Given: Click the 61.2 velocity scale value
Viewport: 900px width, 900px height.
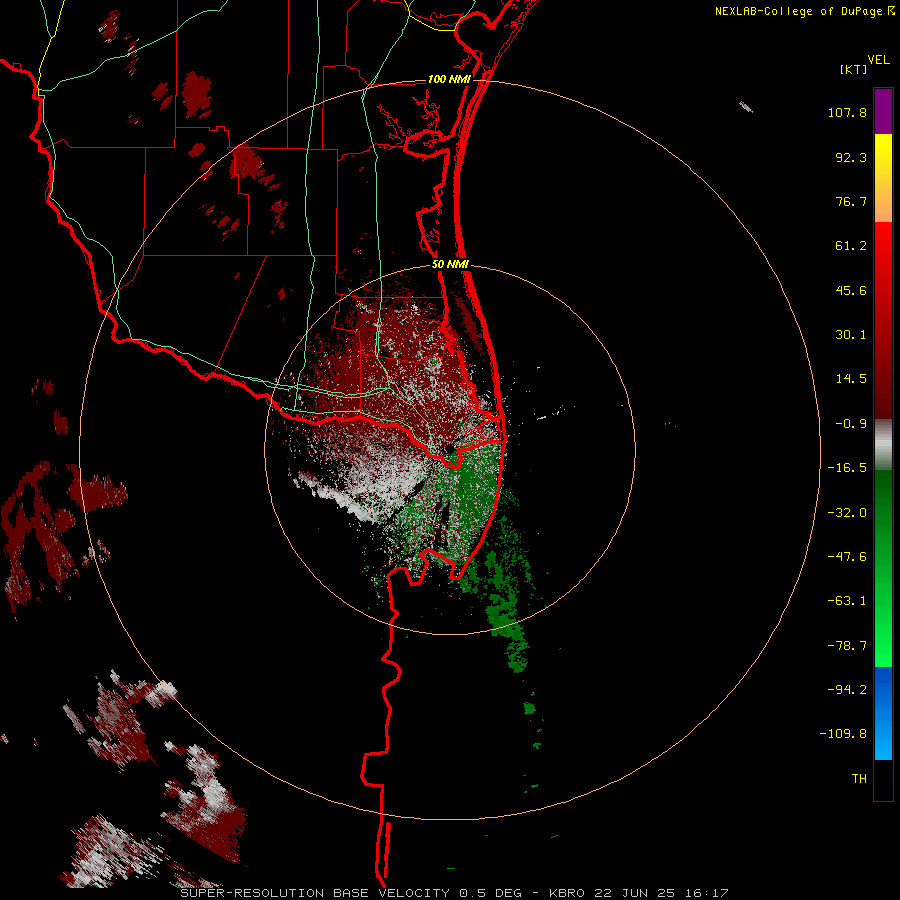Looking at the screenshot, I should [851, 246].
